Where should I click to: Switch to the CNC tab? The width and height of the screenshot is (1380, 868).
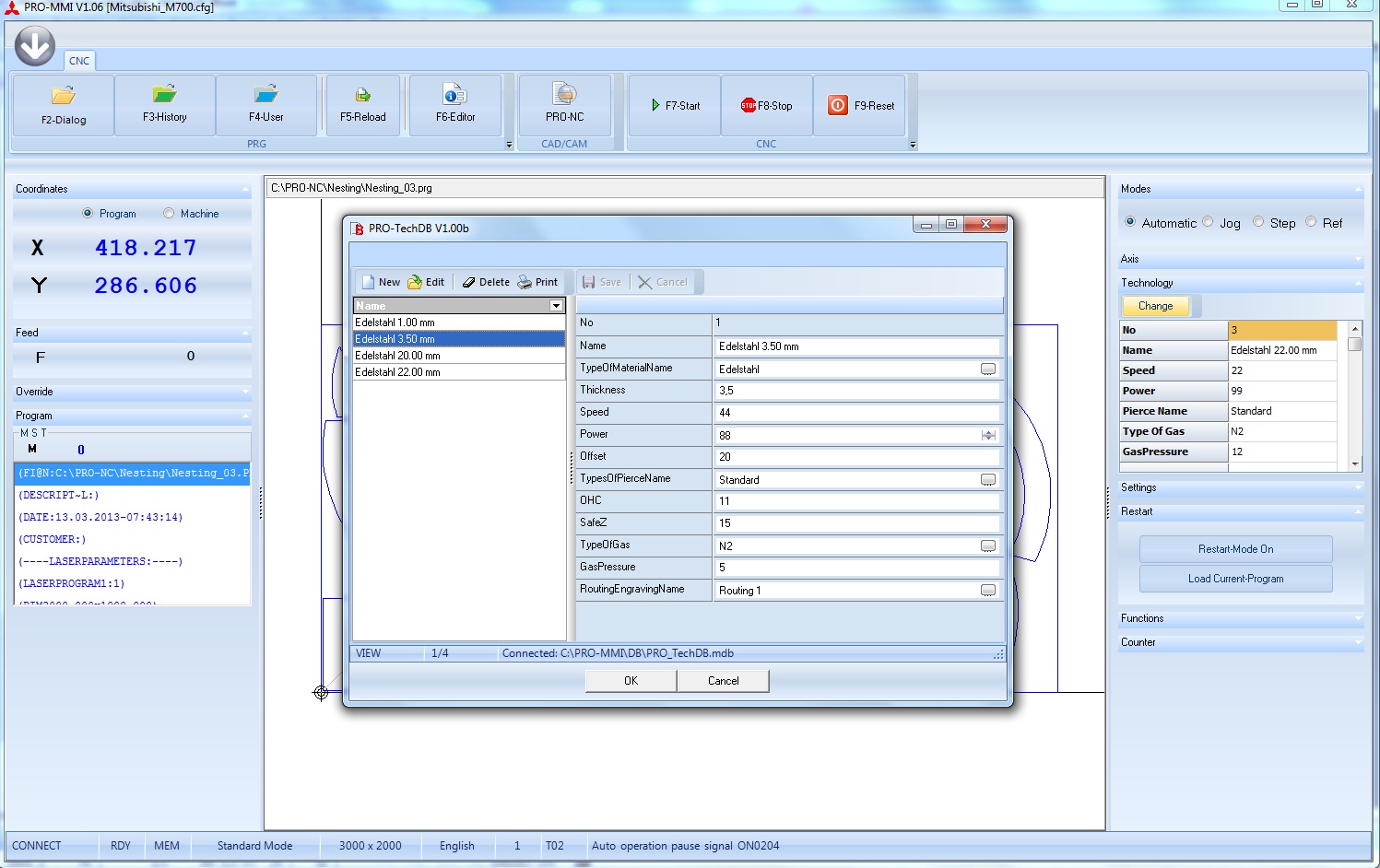79,61
